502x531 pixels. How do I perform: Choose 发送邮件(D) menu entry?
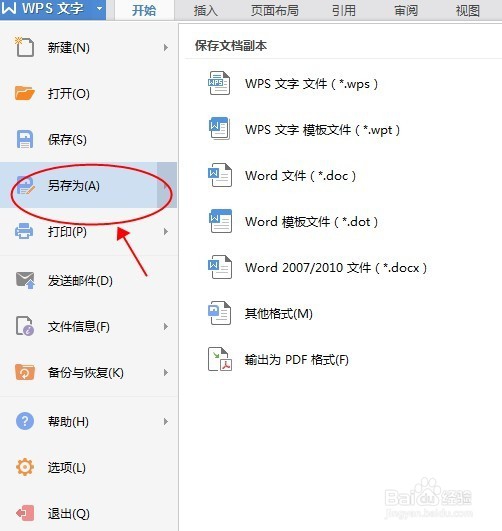[88, 280]
